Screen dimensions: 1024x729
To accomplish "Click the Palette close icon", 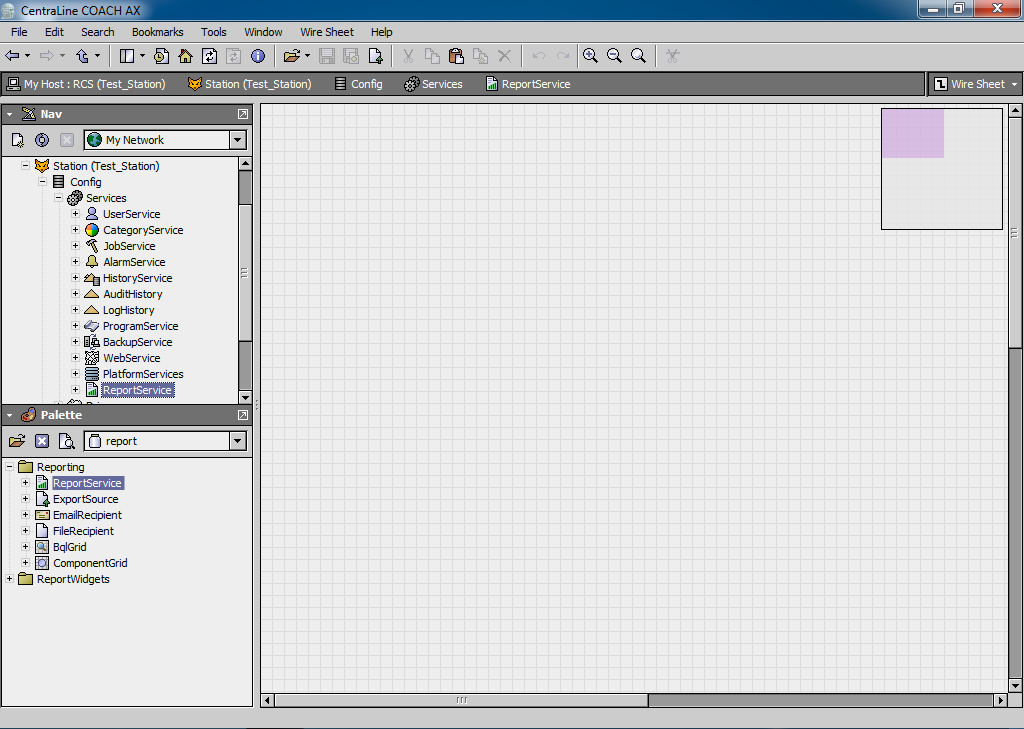I will pos(42,441).
